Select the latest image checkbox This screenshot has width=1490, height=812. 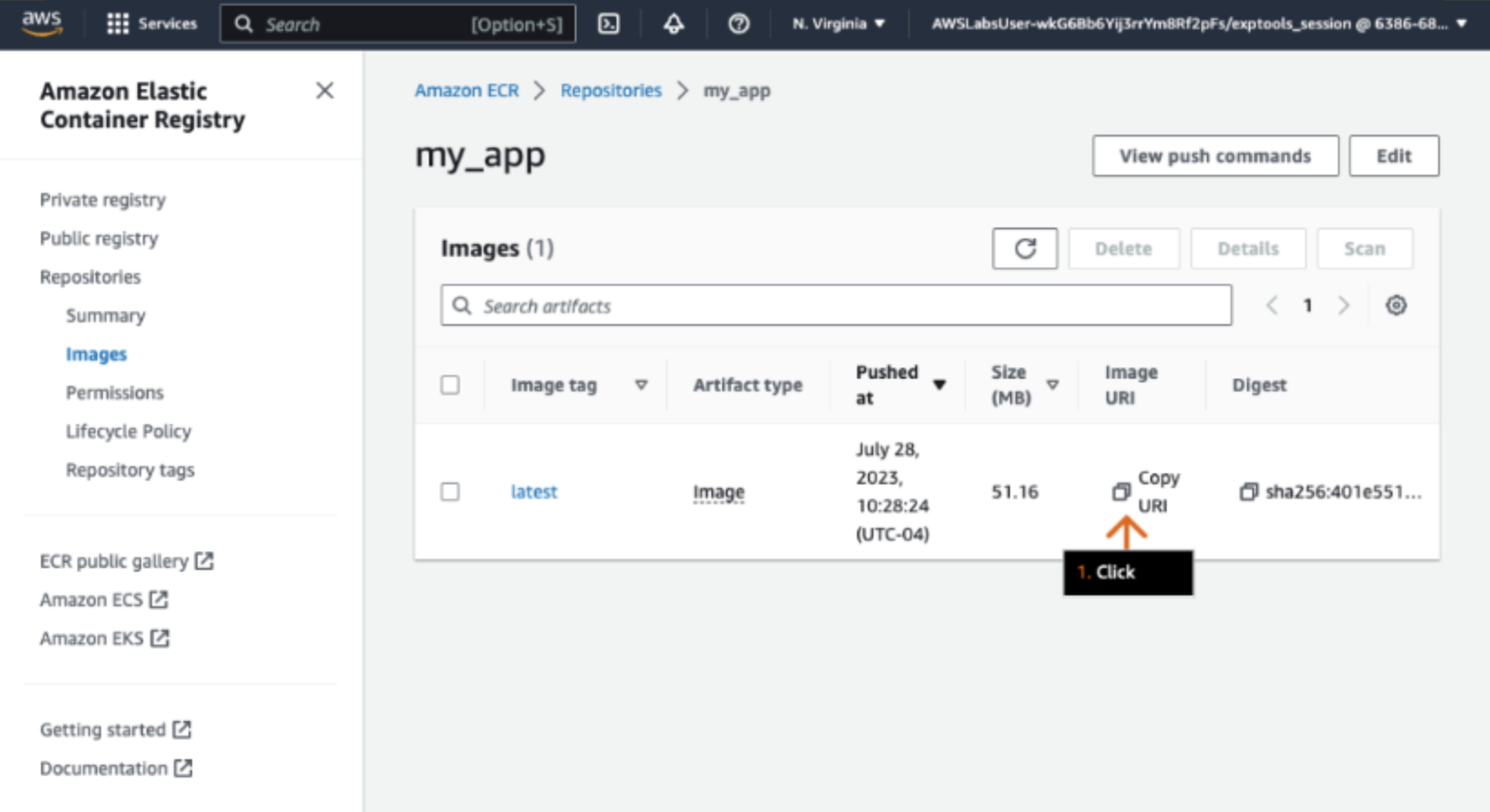coord(450,492)
